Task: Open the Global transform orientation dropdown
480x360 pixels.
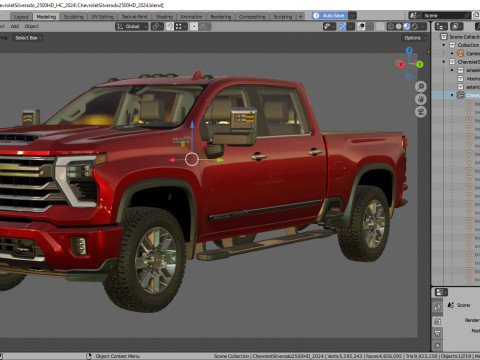Action: coord(132,26)
